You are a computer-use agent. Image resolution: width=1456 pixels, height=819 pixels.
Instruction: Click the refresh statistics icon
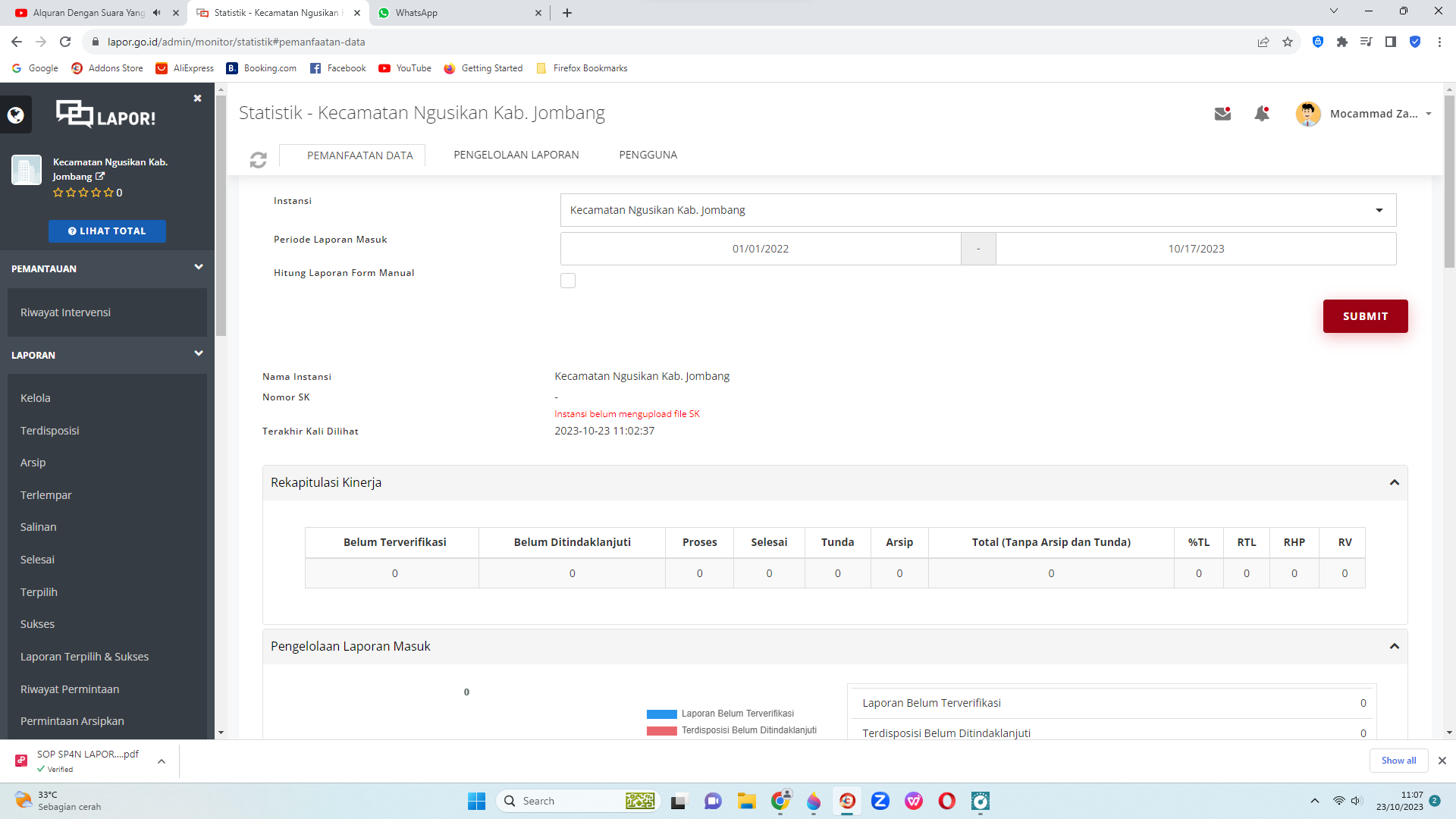pos(258,159)
